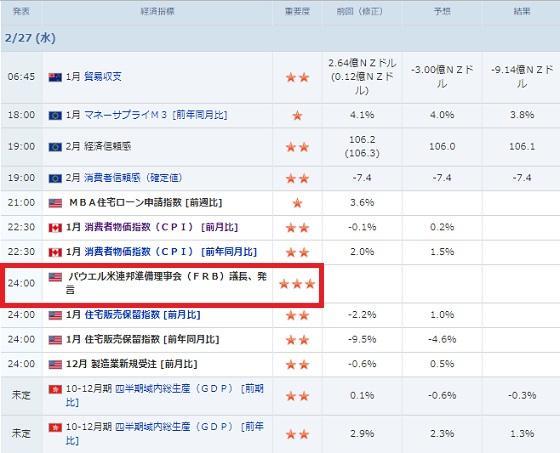Open the マネーサプライM3 前年同月比 link

coord(155,115)
